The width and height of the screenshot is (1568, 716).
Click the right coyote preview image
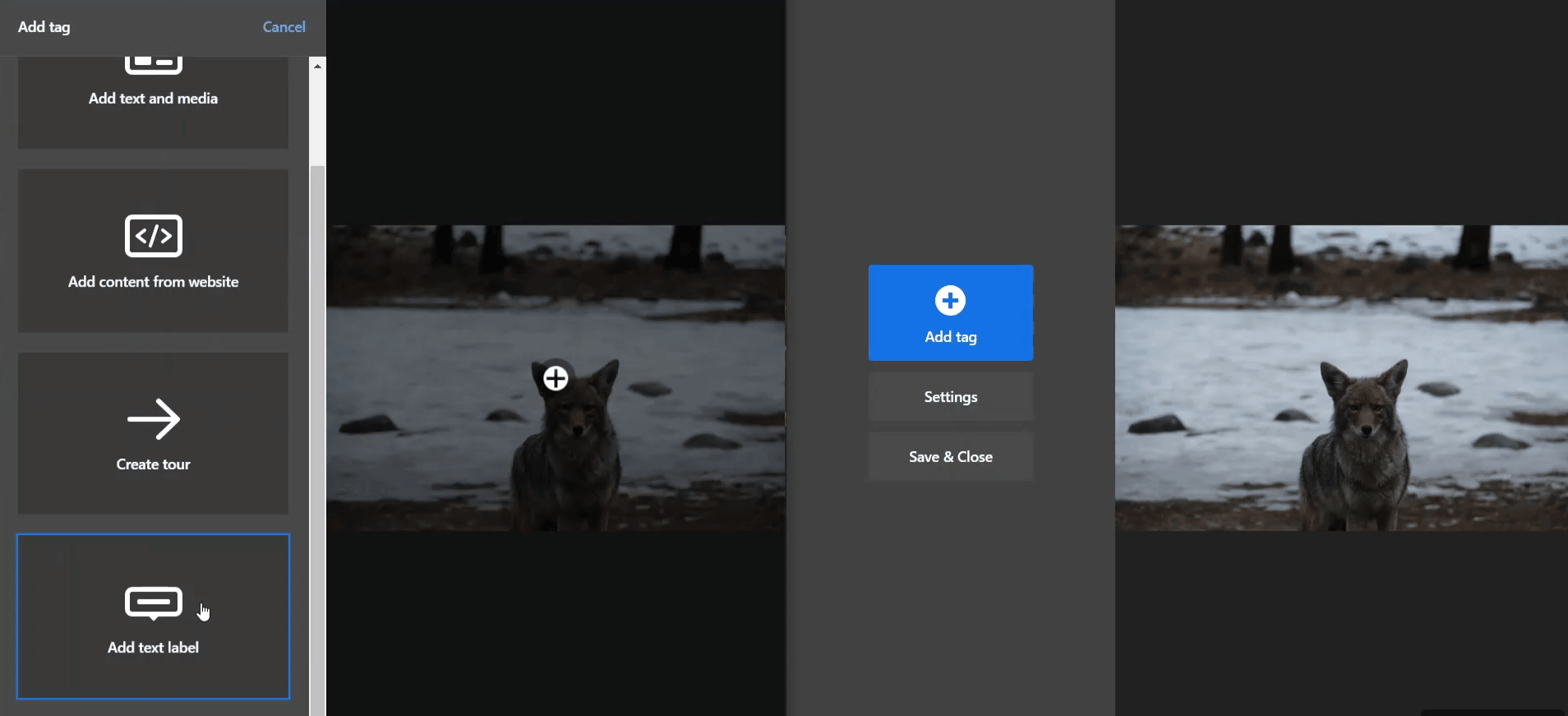(1341, 378)
